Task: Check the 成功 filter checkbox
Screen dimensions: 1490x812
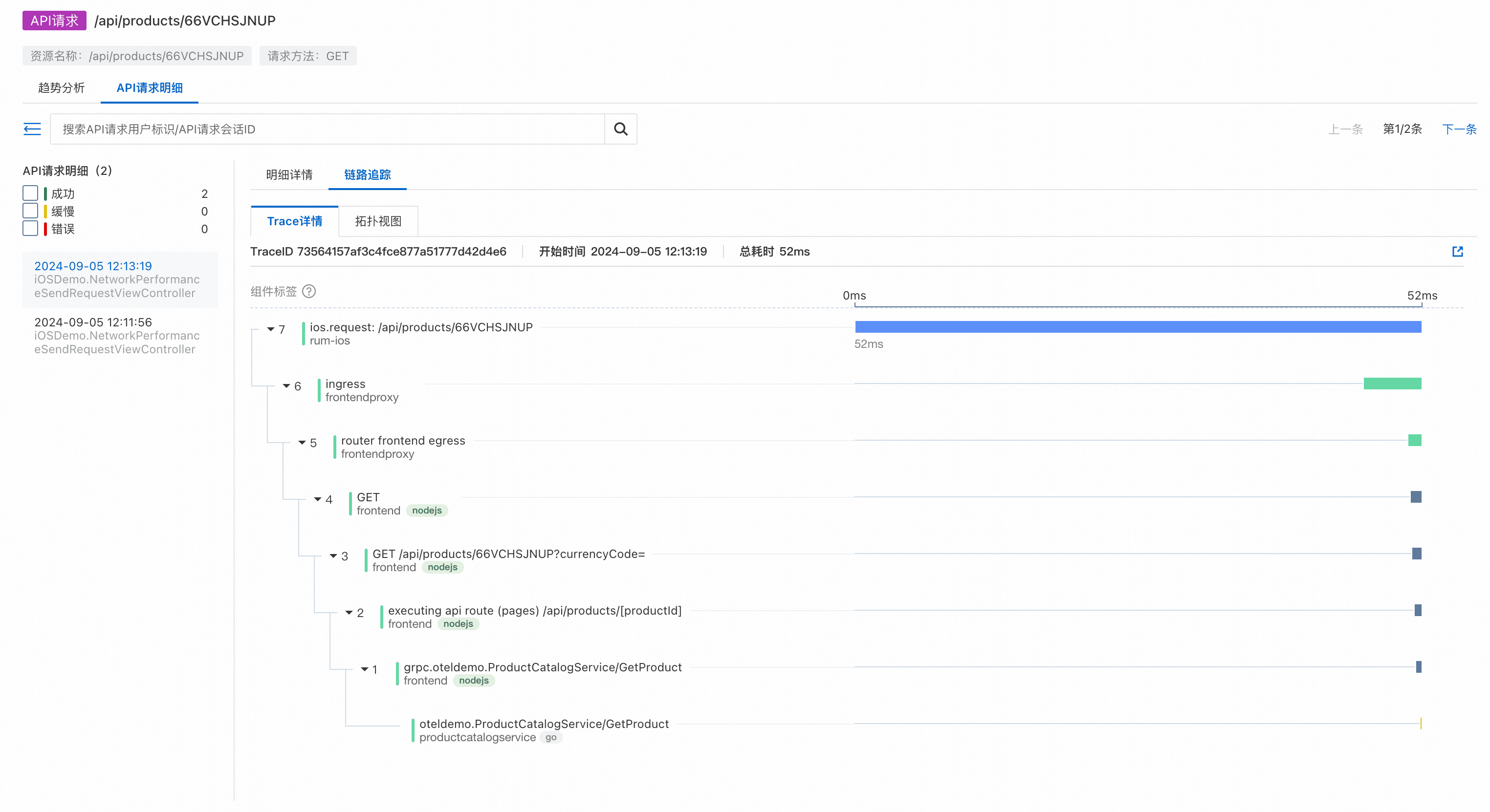Action: click(x=30, y=193)
